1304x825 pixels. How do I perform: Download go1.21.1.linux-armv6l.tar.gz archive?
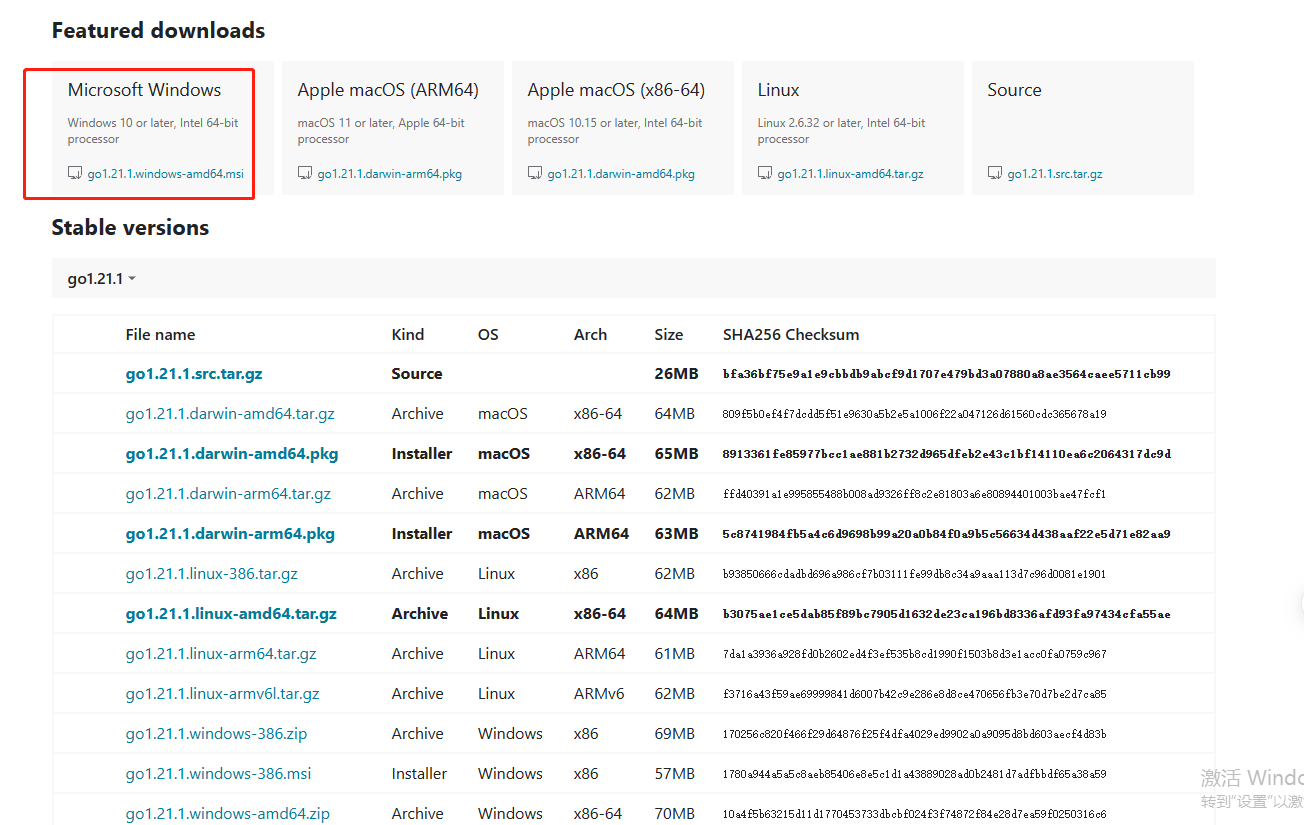[223, 694]
